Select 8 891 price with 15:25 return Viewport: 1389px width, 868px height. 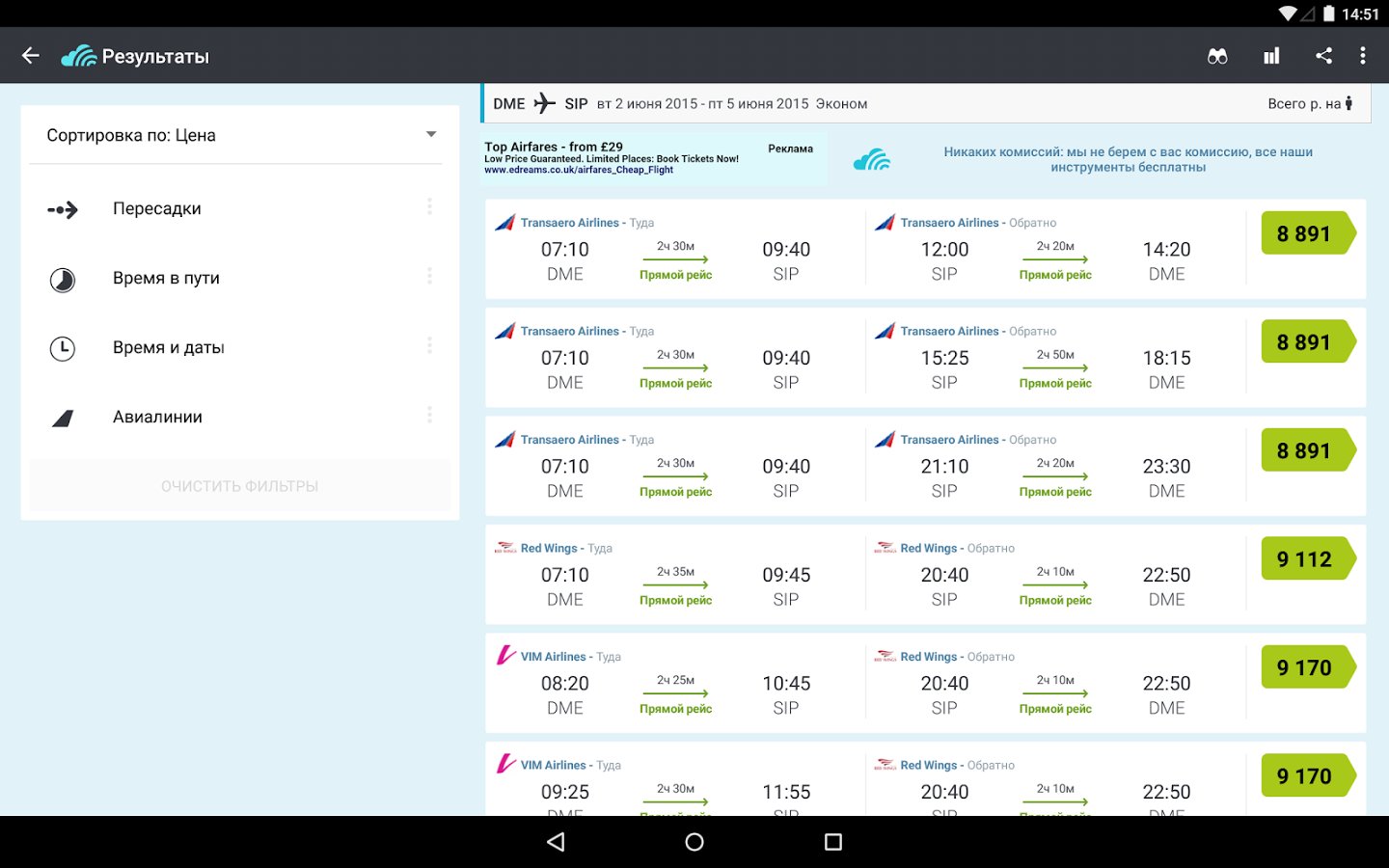1309,342
